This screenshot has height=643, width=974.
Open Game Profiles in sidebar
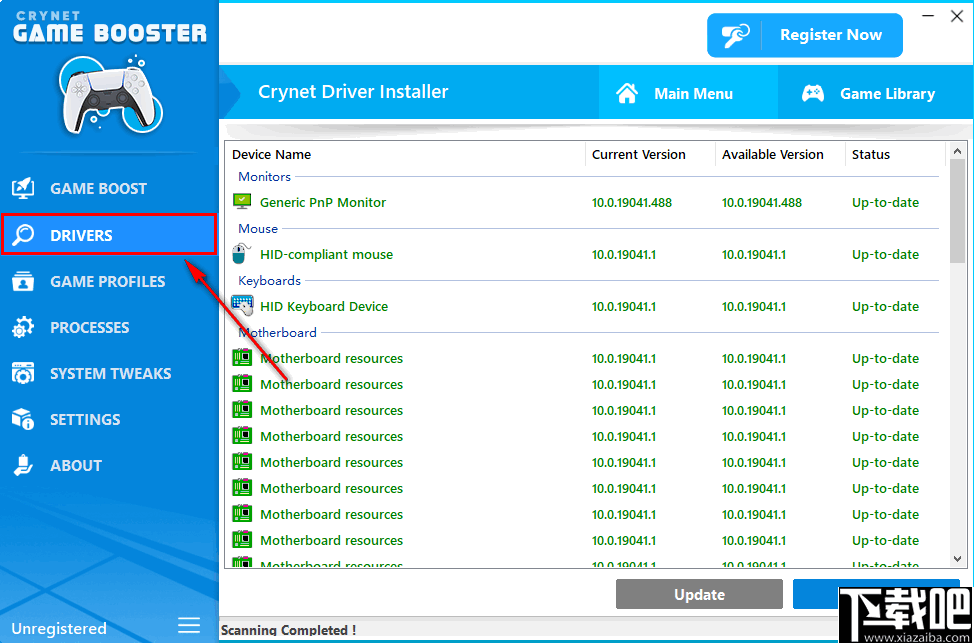point(109,281)
